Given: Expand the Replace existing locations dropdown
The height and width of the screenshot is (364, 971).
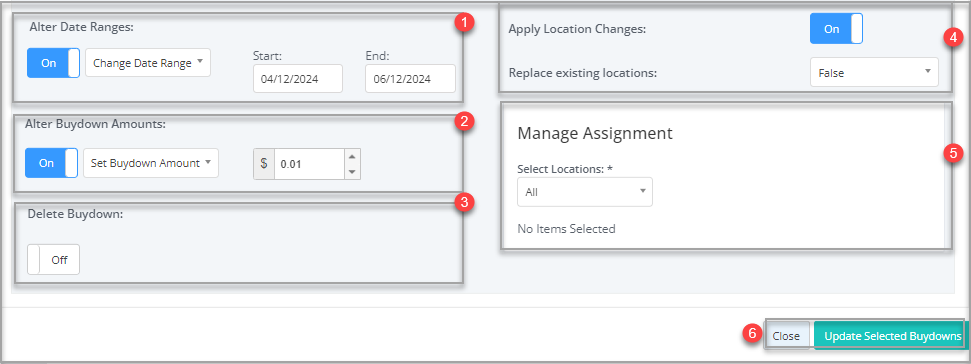Looking at the screenshot, I should click(x=874, y=72).
